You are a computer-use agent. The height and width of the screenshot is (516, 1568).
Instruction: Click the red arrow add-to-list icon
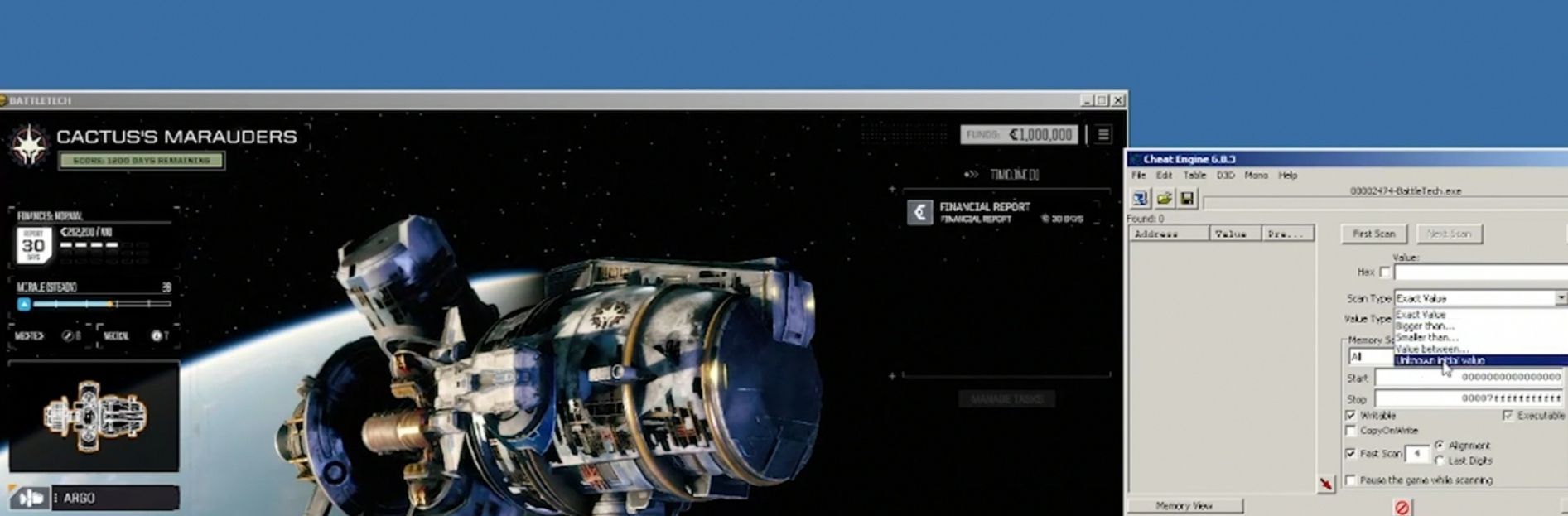[1326, 484]
